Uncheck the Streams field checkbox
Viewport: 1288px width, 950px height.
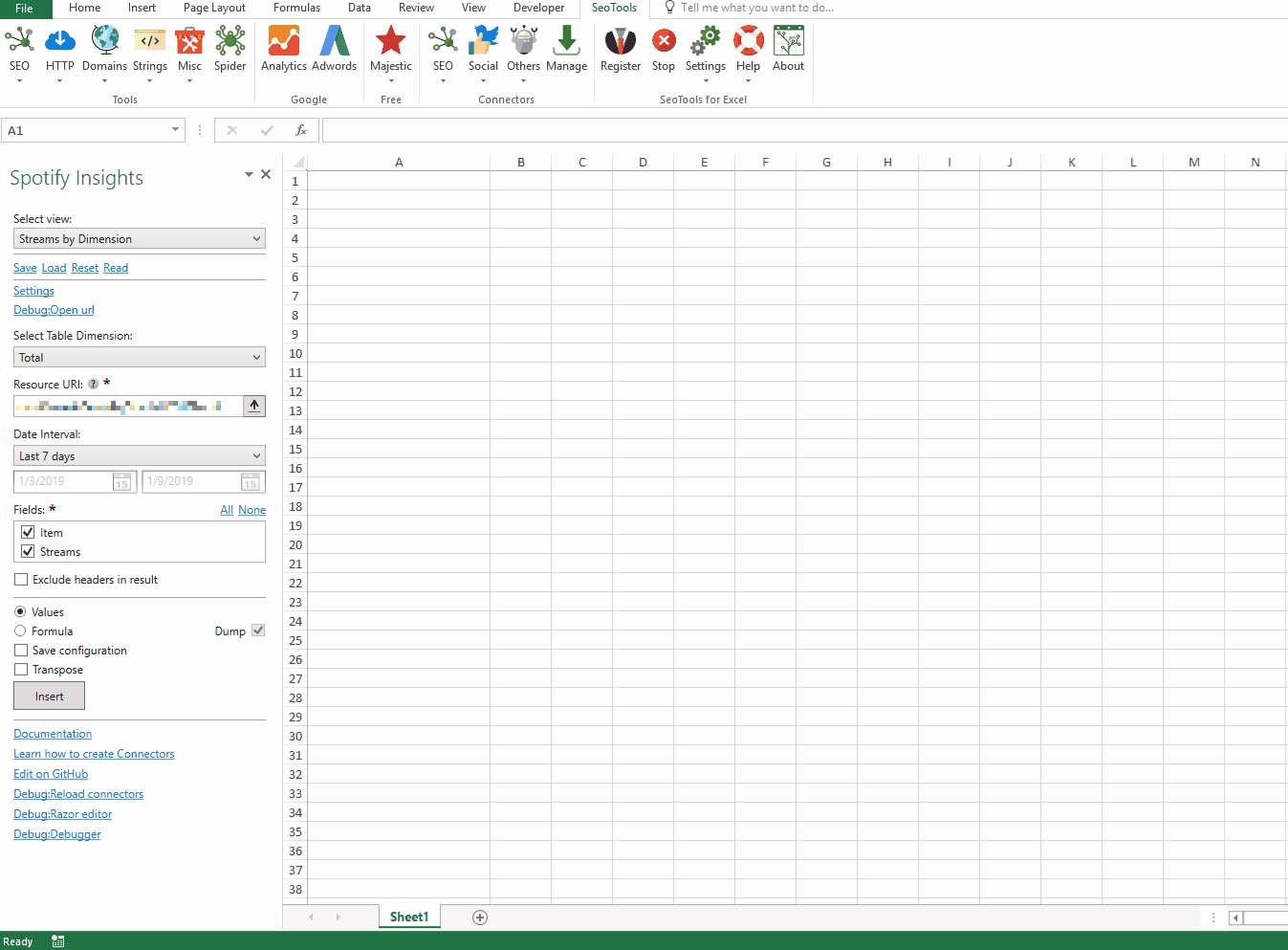pos(28,551)
